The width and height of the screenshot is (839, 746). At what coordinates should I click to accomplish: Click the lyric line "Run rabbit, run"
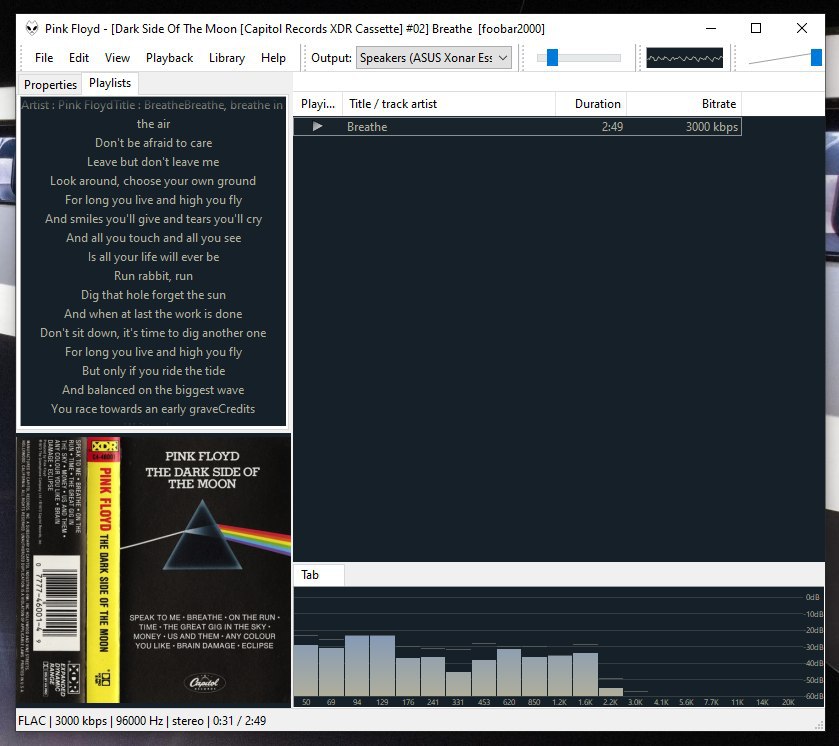(x=154, y=276)
